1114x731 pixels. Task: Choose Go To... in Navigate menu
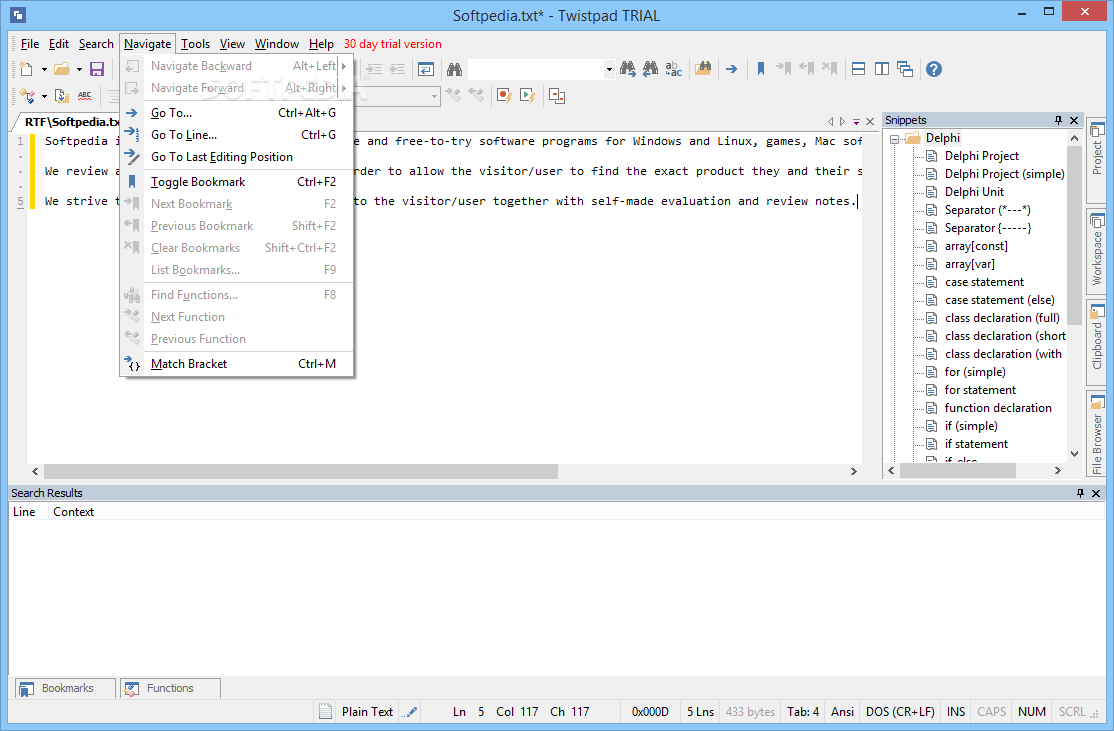point(237,113)
